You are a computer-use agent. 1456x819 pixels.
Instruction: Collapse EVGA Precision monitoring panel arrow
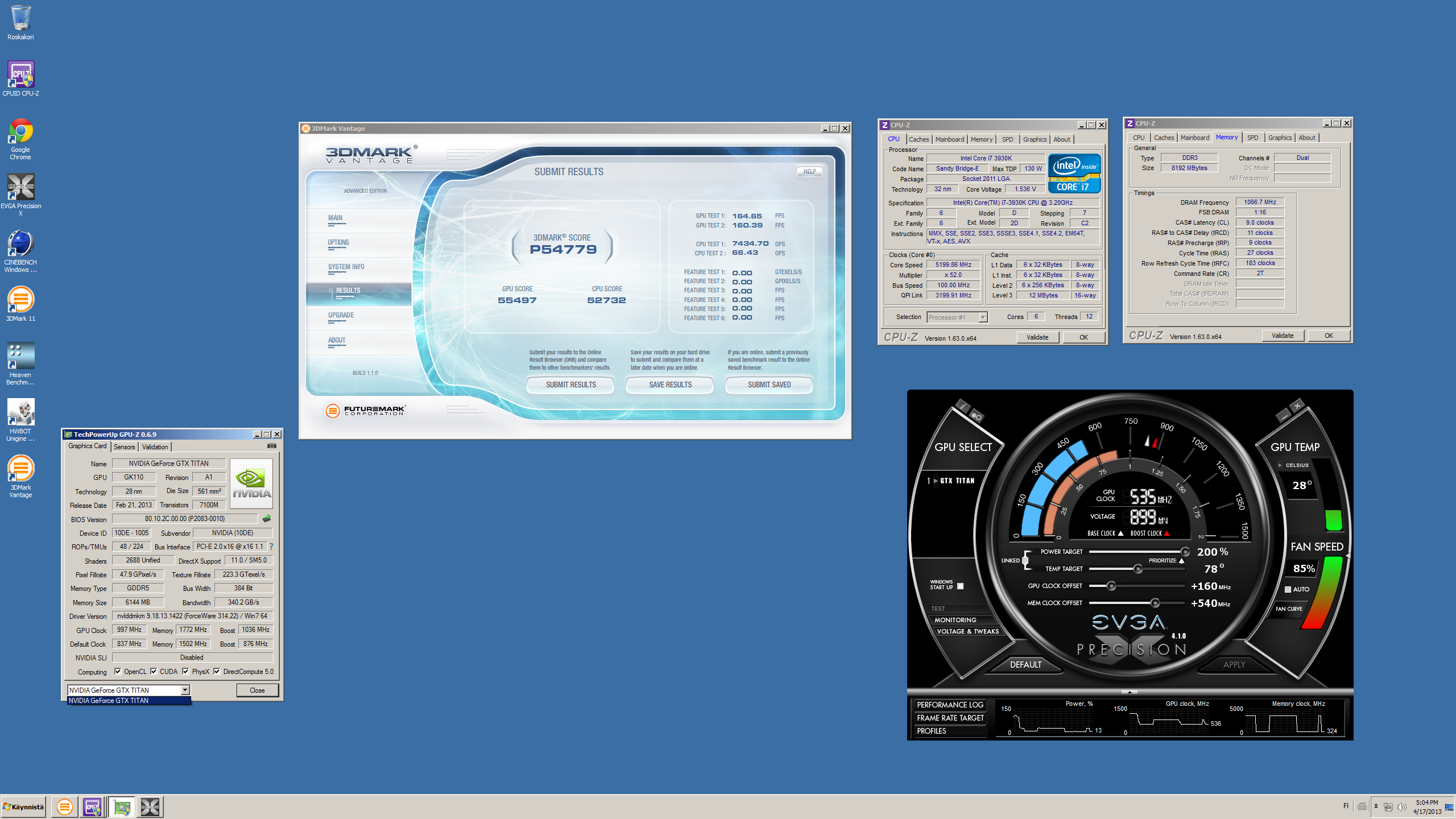1130,692
